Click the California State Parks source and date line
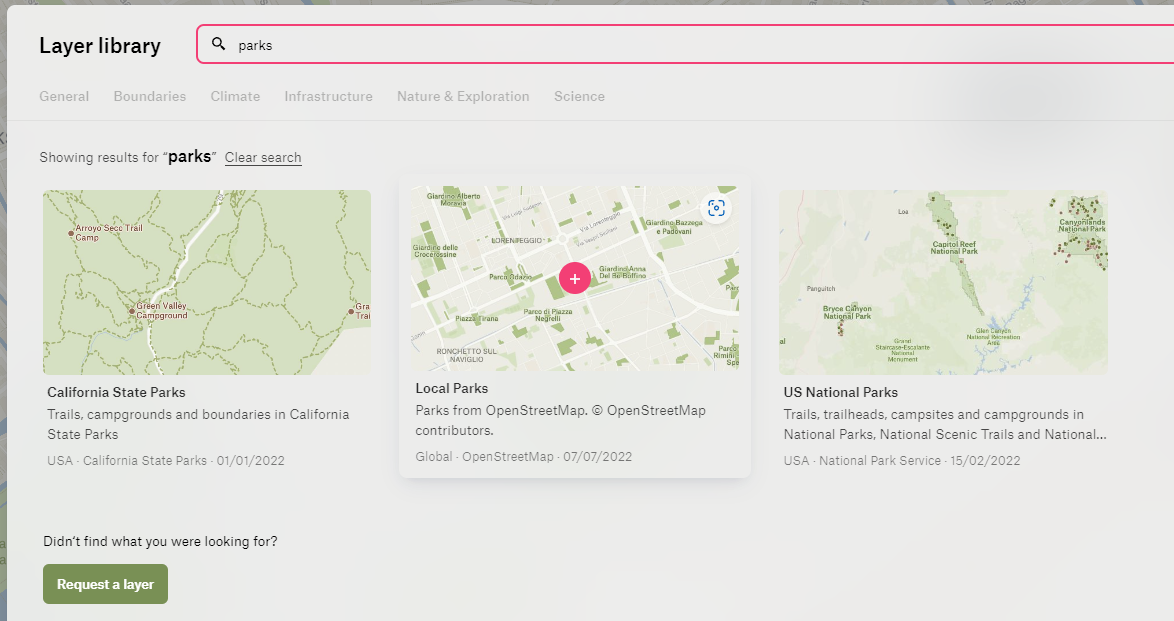The height and width of the screenshot is (621, 1174). 166,461
